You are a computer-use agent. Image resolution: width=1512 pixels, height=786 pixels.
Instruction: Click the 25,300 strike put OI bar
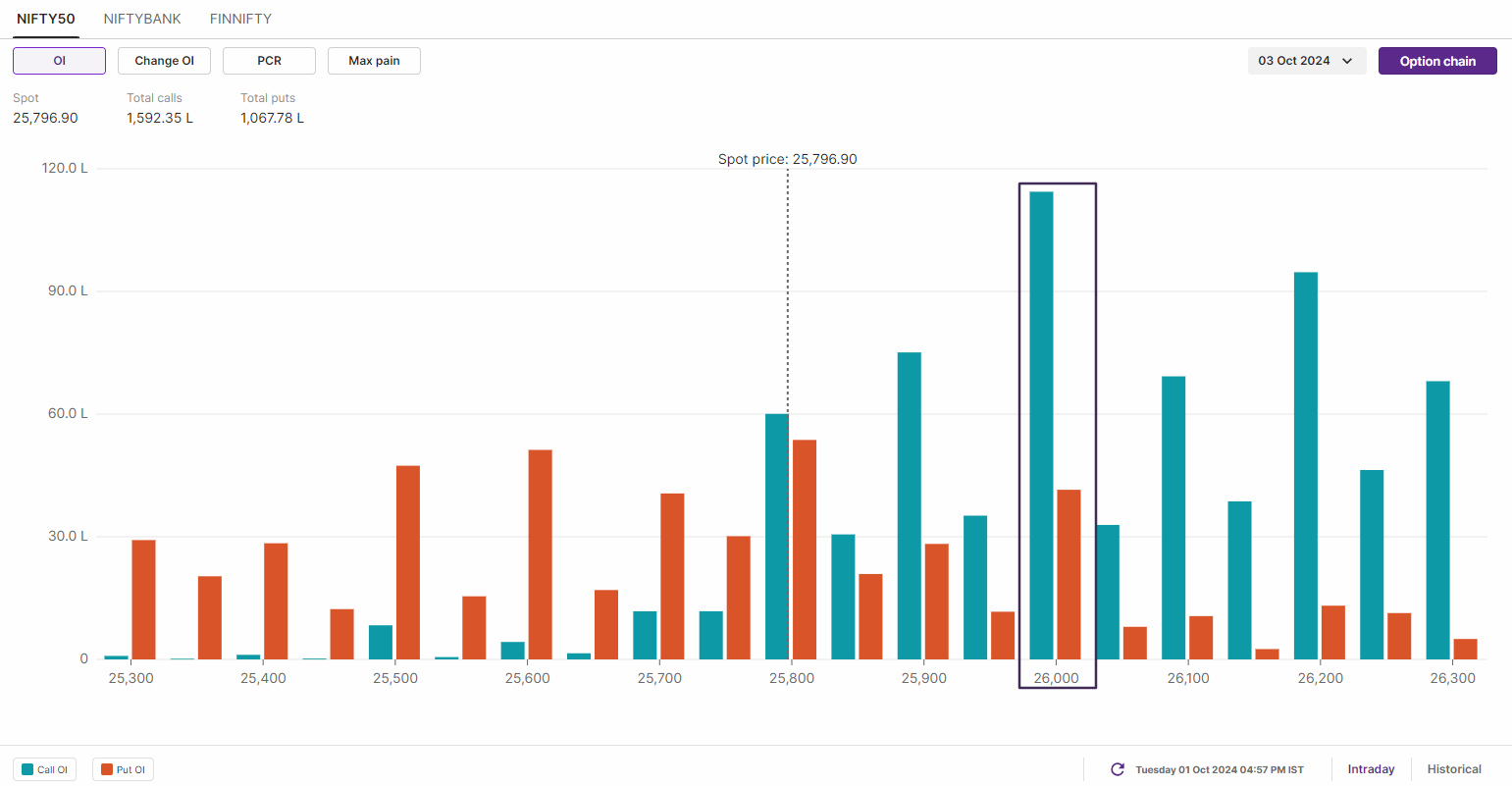pos(143,600)
